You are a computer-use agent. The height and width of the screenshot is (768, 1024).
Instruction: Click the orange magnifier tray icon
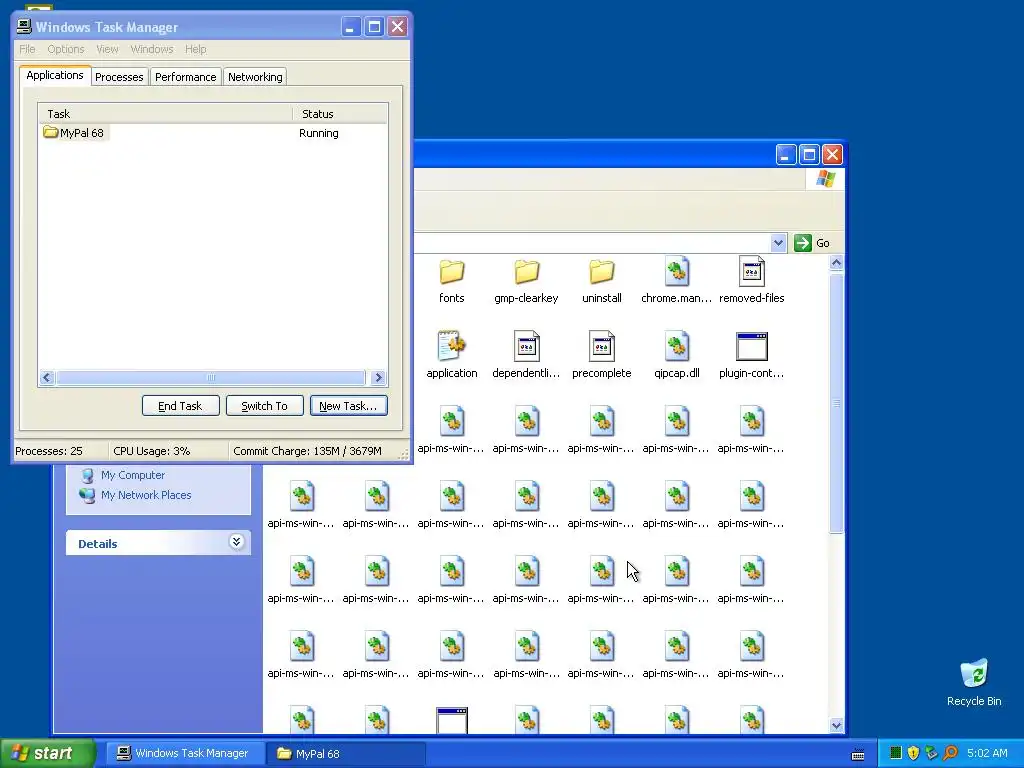pos(950,753)
